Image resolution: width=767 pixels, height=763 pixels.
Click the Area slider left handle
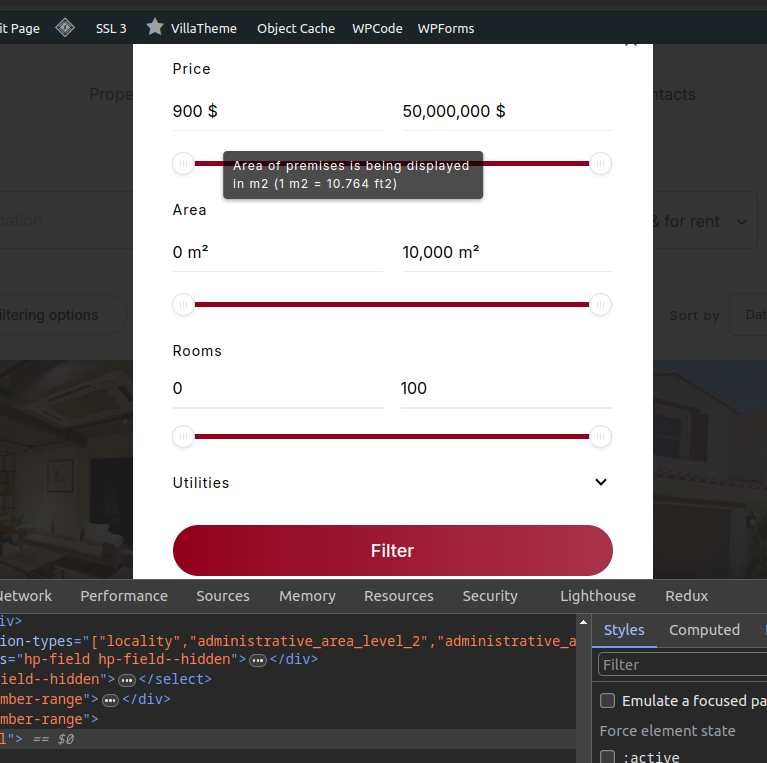tap(184, 305)
